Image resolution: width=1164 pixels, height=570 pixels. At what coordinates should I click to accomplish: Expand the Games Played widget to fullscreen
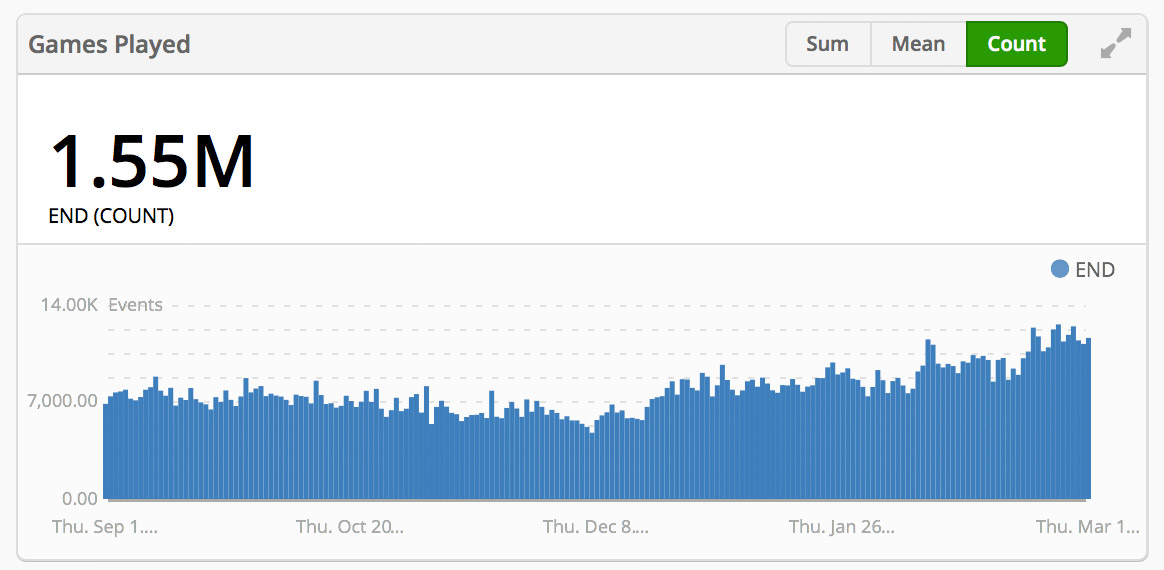click(1115, 44)
